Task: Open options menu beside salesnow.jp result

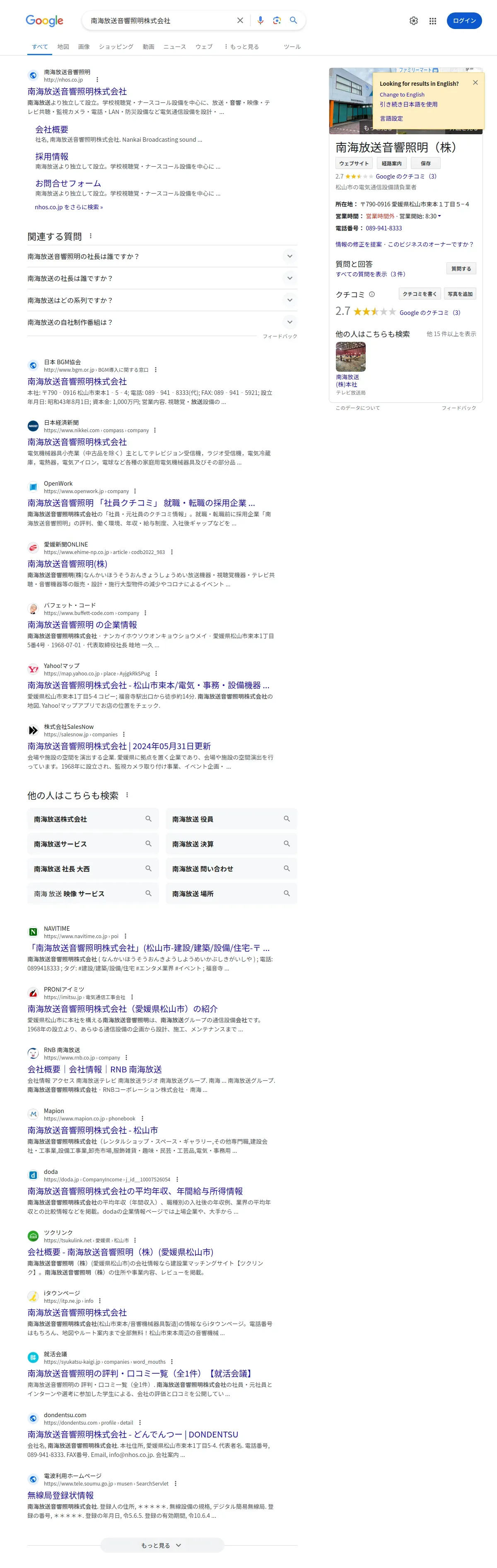Action: (124, 734)
